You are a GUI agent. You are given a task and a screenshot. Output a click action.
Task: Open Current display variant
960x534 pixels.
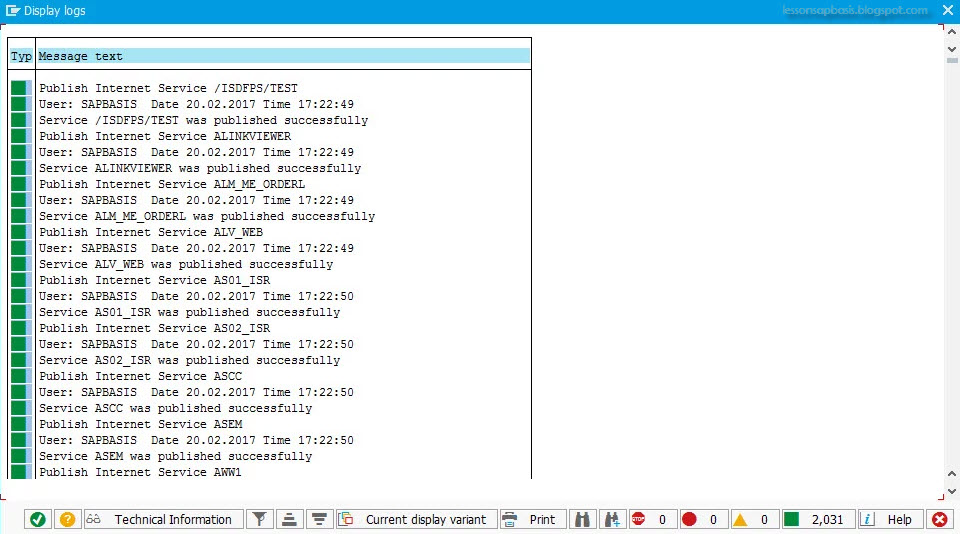(x=416, y=519)
